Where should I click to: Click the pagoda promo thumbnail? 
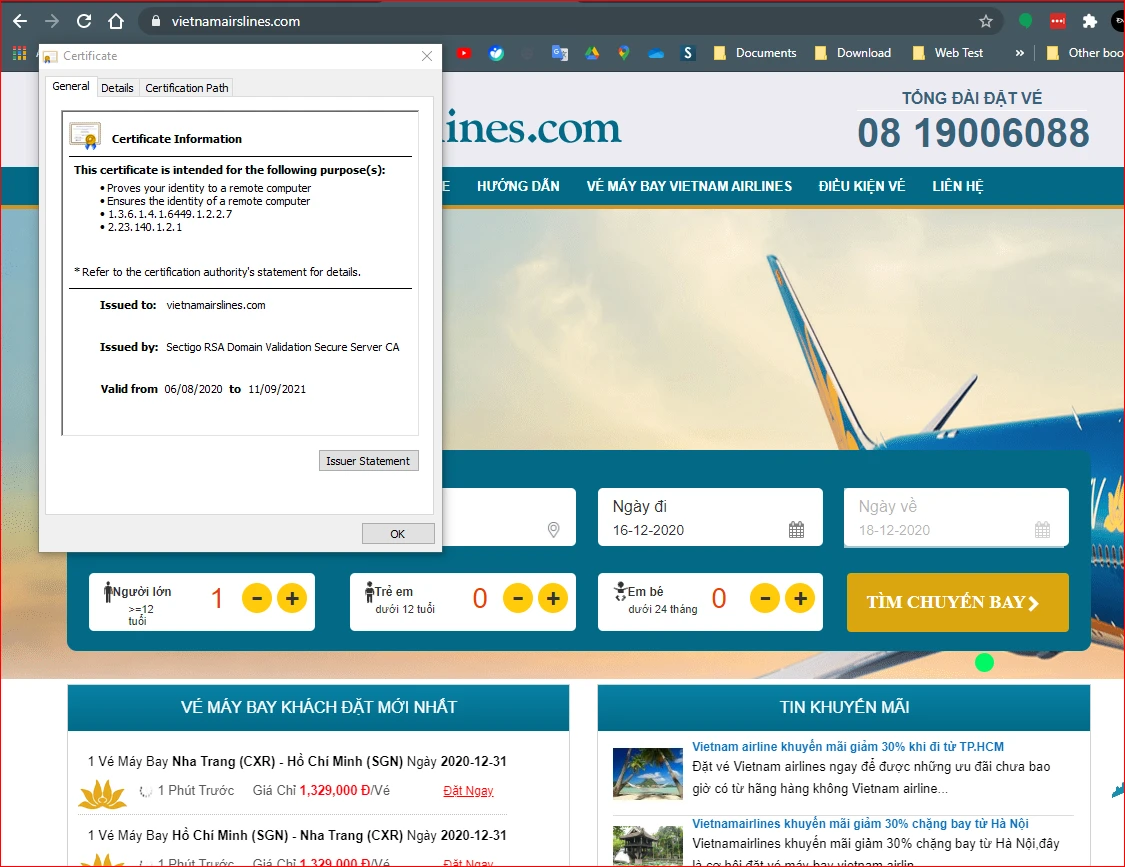click(x=648, y=845)
